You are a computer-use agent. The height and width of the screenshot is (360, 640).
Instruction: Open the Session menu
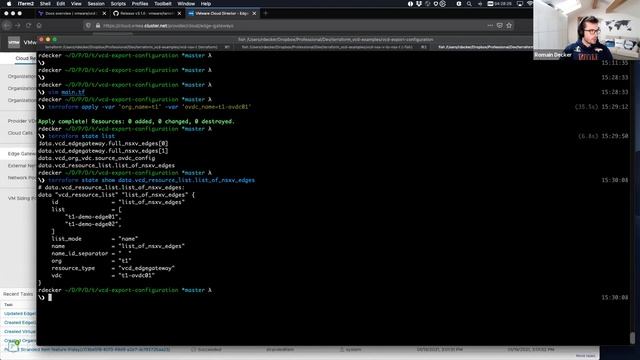click(96, 4)
